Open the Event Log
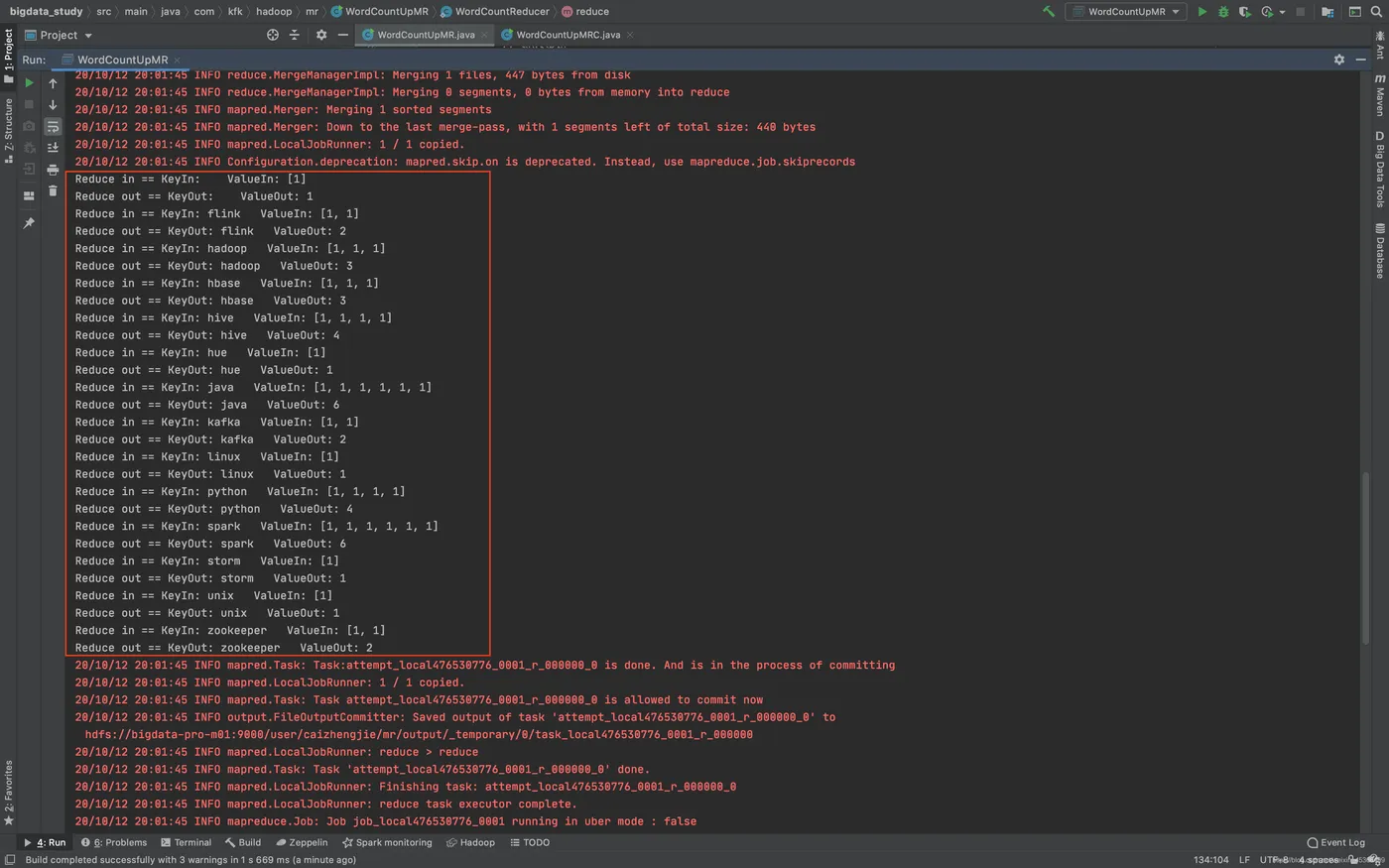The image size is (1389, 868). [1335, 842]
